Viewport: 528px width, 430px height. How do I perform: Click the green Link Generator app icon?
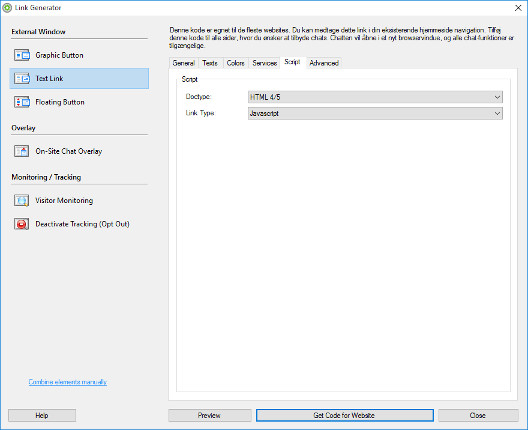(x=7, y=8)
